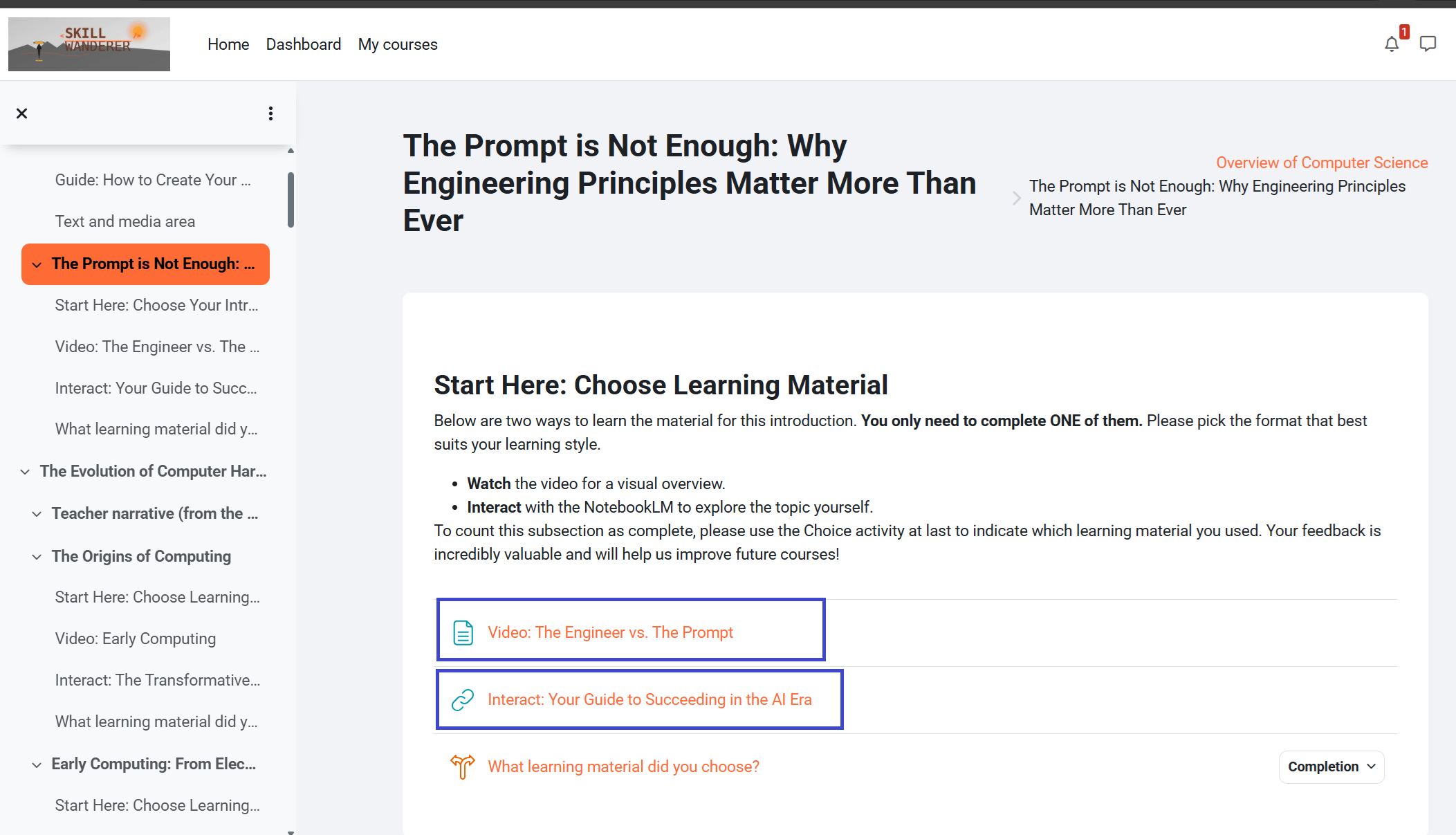Image resolution: width=1456 pixels, height=835 pixels.
Task: Click the choice activity fork icon
Action: tap(463, 767)
